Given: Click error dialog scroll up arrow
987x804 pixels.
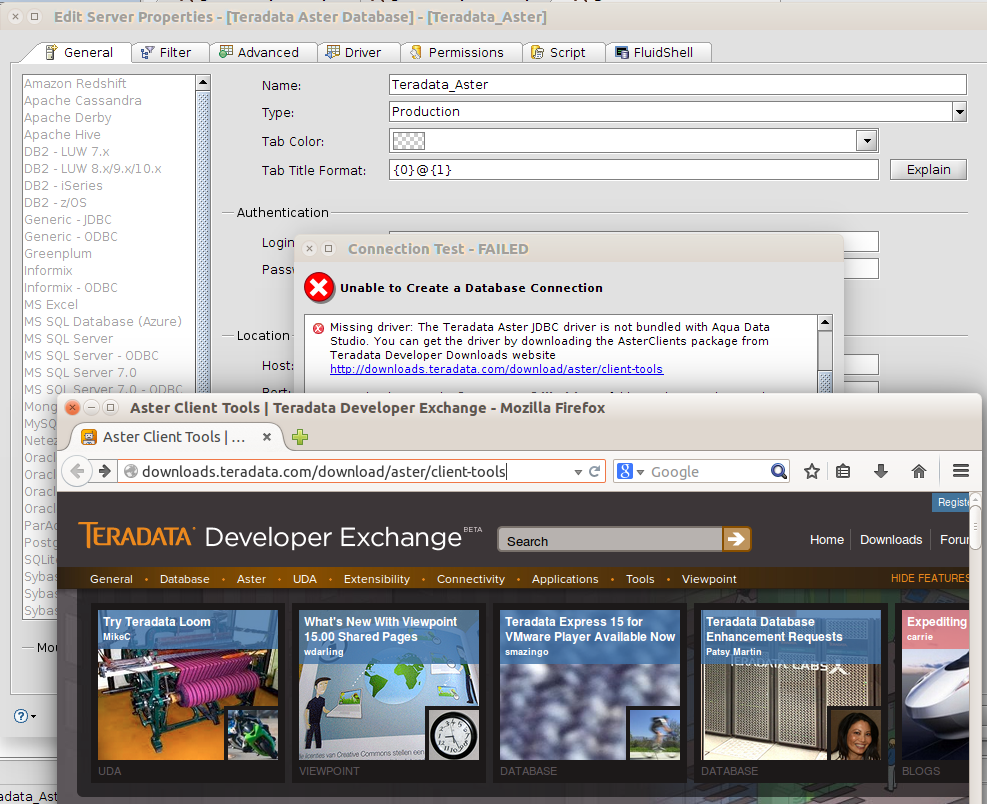Looking at the screenshot, I should pyautogui.click(x=825, y=322).
